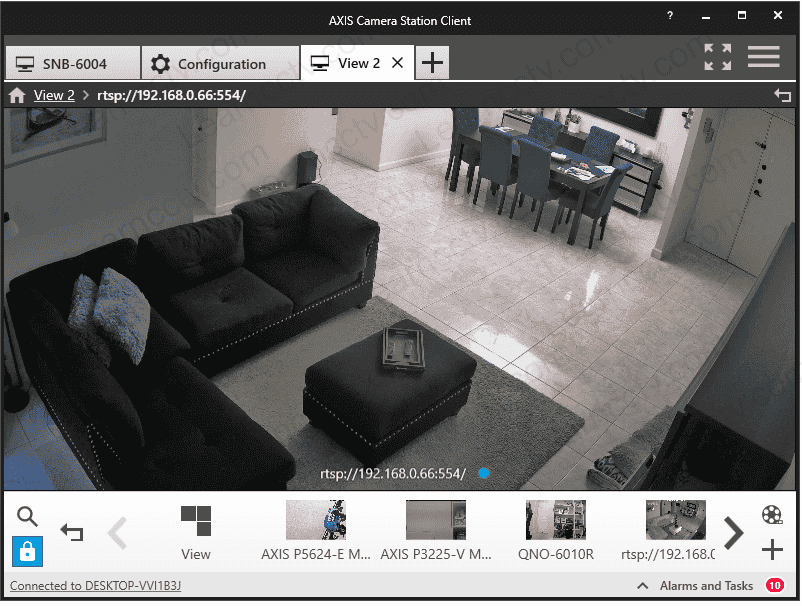Click the search magnifier icon
The image size is (802, 606).
point(28,516)
